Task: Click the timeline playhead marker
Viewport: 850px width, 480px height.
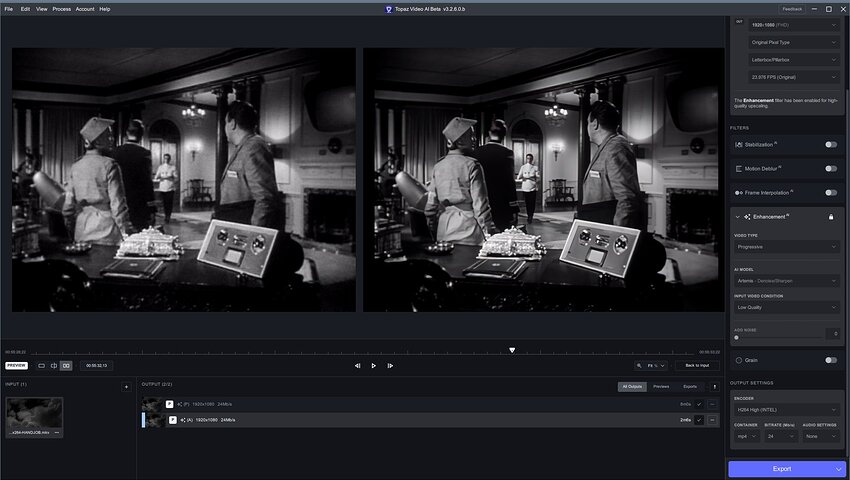Action: (512, 350)
